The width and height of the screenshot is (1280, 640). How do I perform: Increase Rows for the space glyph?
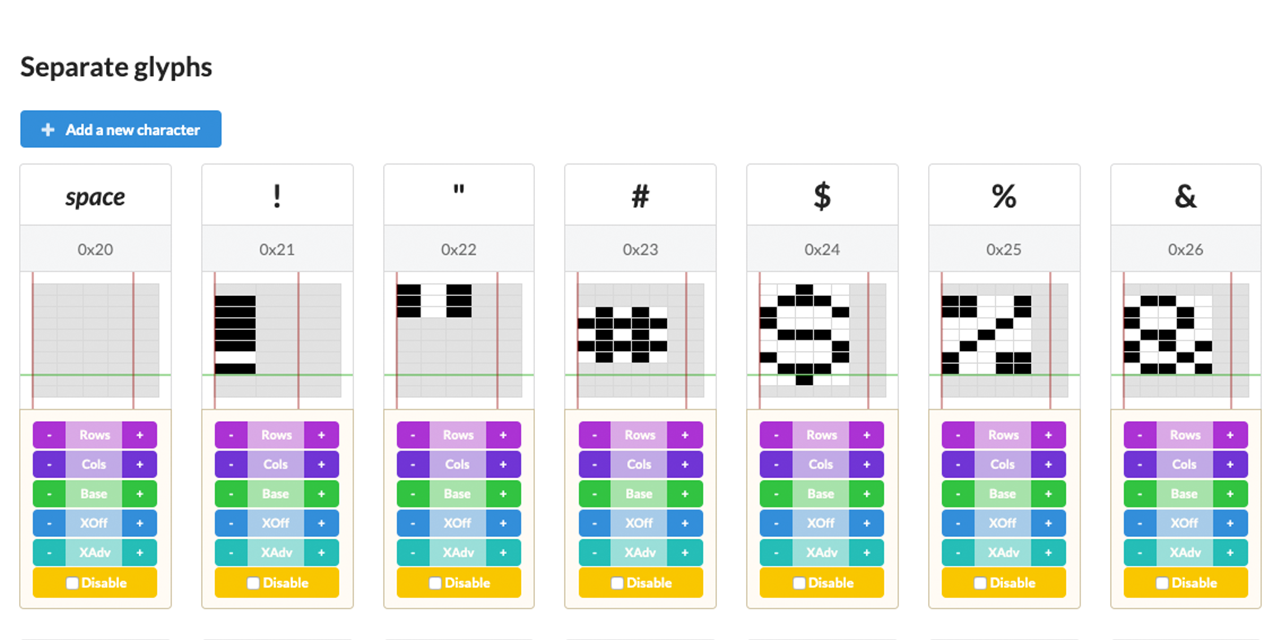click(140, 435)
